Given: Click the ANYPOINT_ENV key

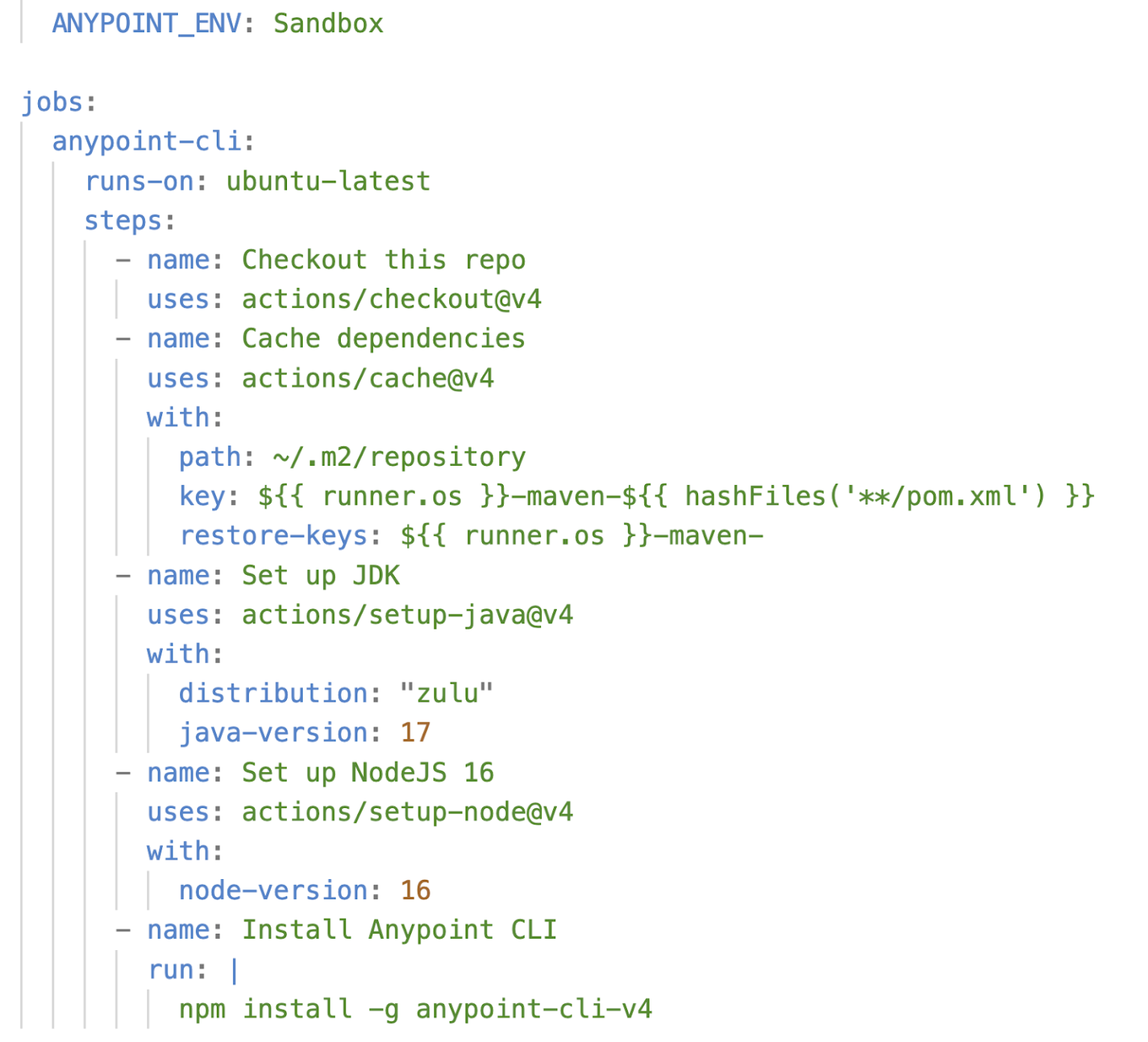Looking at the screenshot, I should [146, 24].
